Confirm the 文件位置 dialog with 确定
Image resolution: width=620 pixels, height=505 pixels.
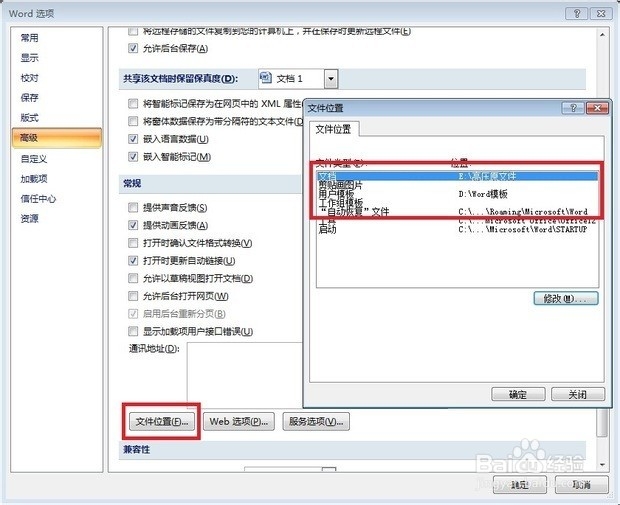click(x=518, y=394)
